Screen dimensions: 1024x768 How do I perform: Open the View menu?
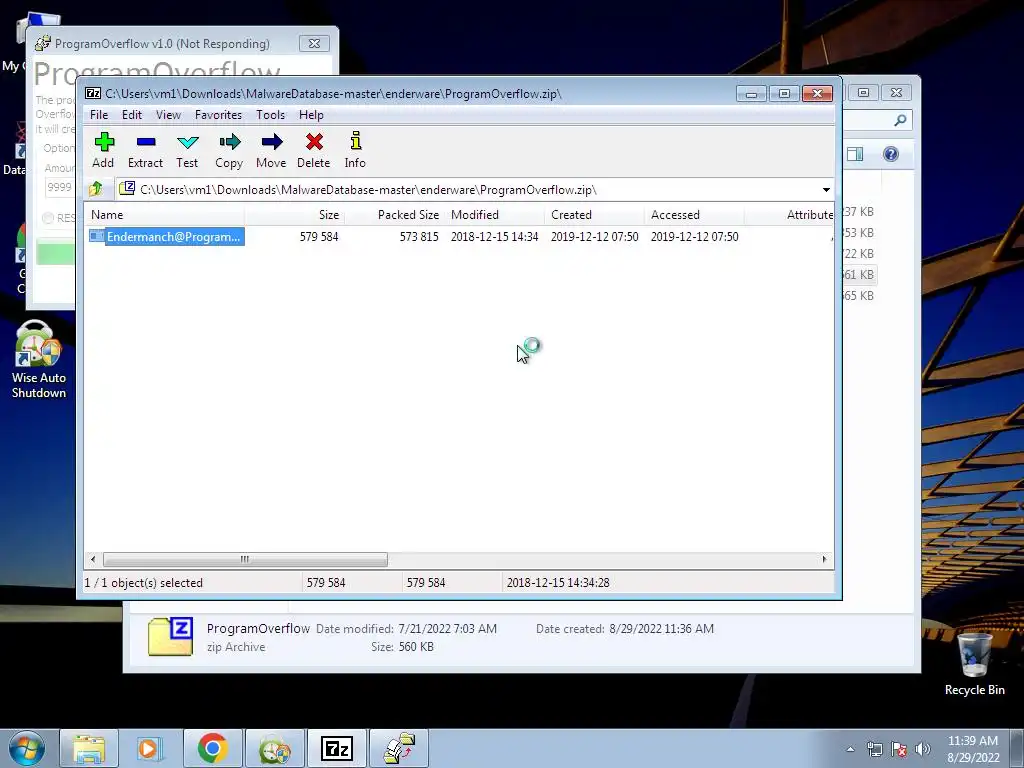pos(168,115)
